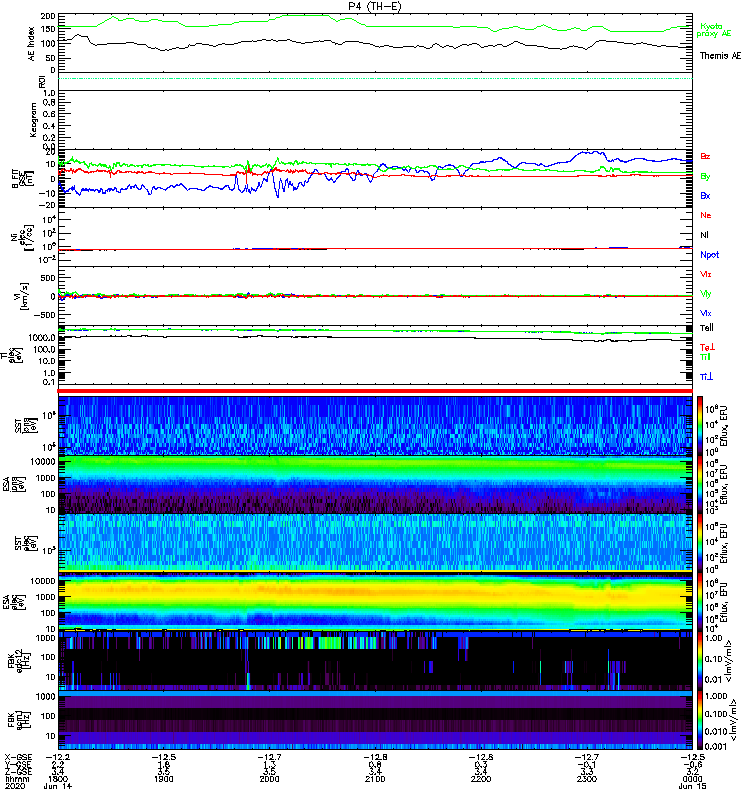
Task: Click the "1900" time tick label
Action: pyautogui.click(x=164, y=779)
